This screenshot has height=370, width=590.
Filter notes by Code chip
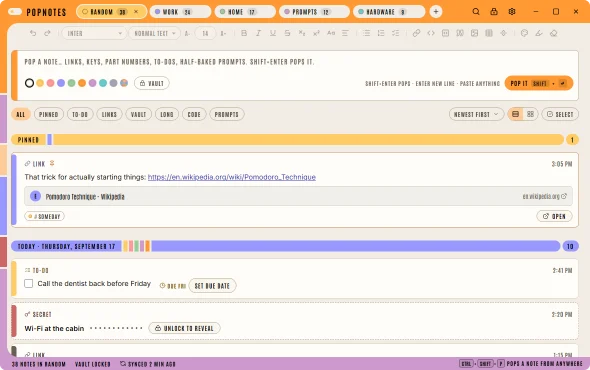tap(194, 114)
